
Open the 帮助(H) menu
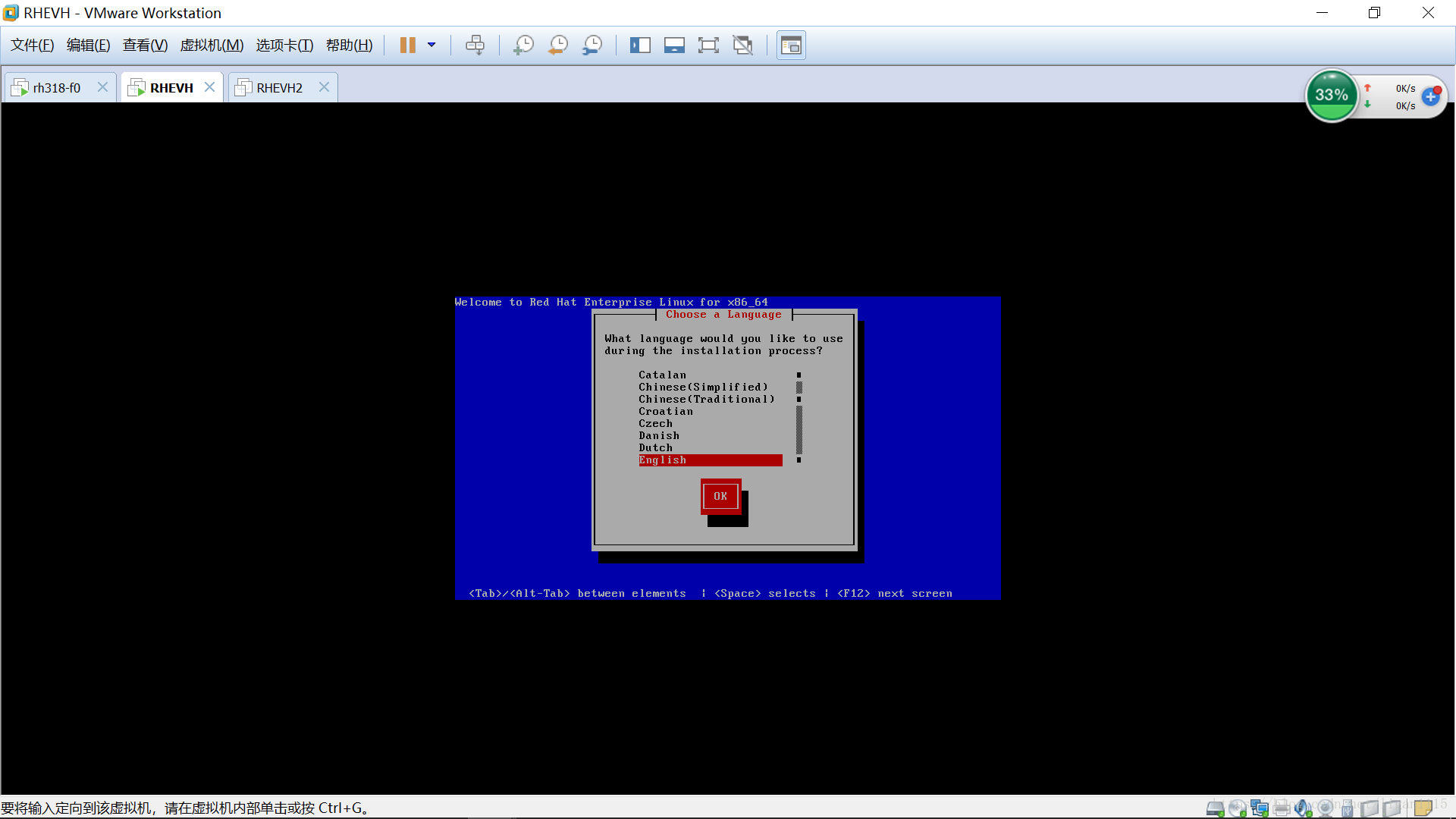point(349,45)
